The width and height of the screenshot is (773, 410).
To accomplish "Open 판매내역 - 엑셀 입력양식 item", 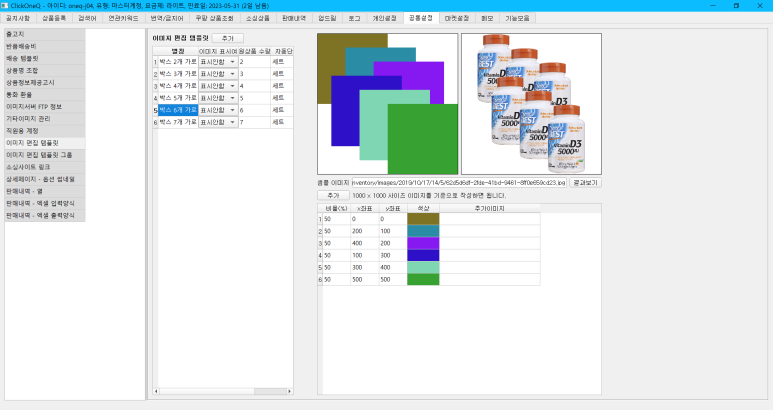I will coord(45,203).
